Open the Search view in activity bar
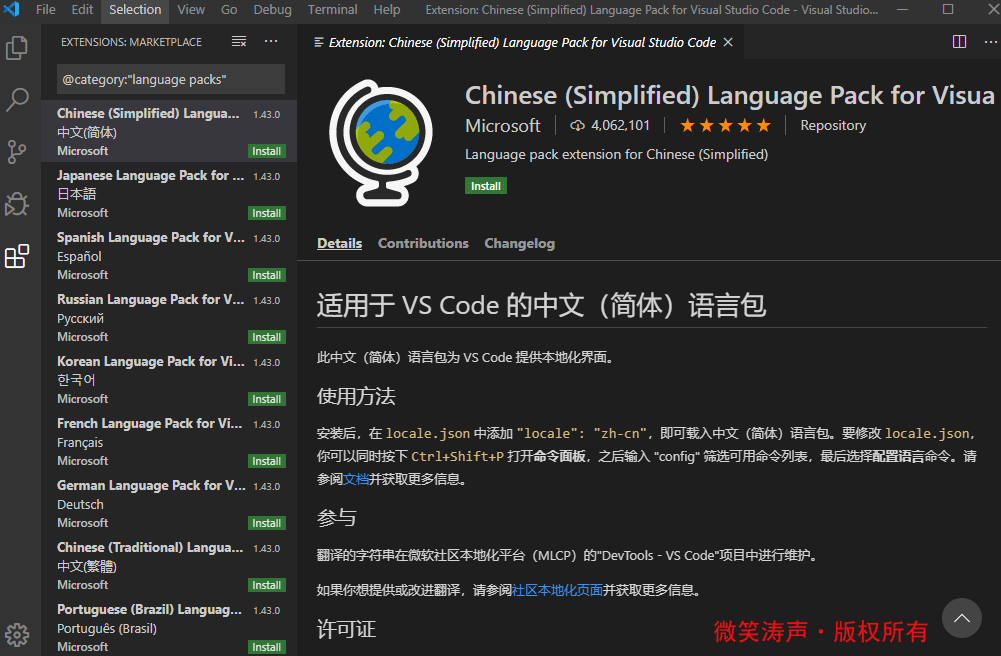This screenshot has height=656, width=1001. coord(17,100)
